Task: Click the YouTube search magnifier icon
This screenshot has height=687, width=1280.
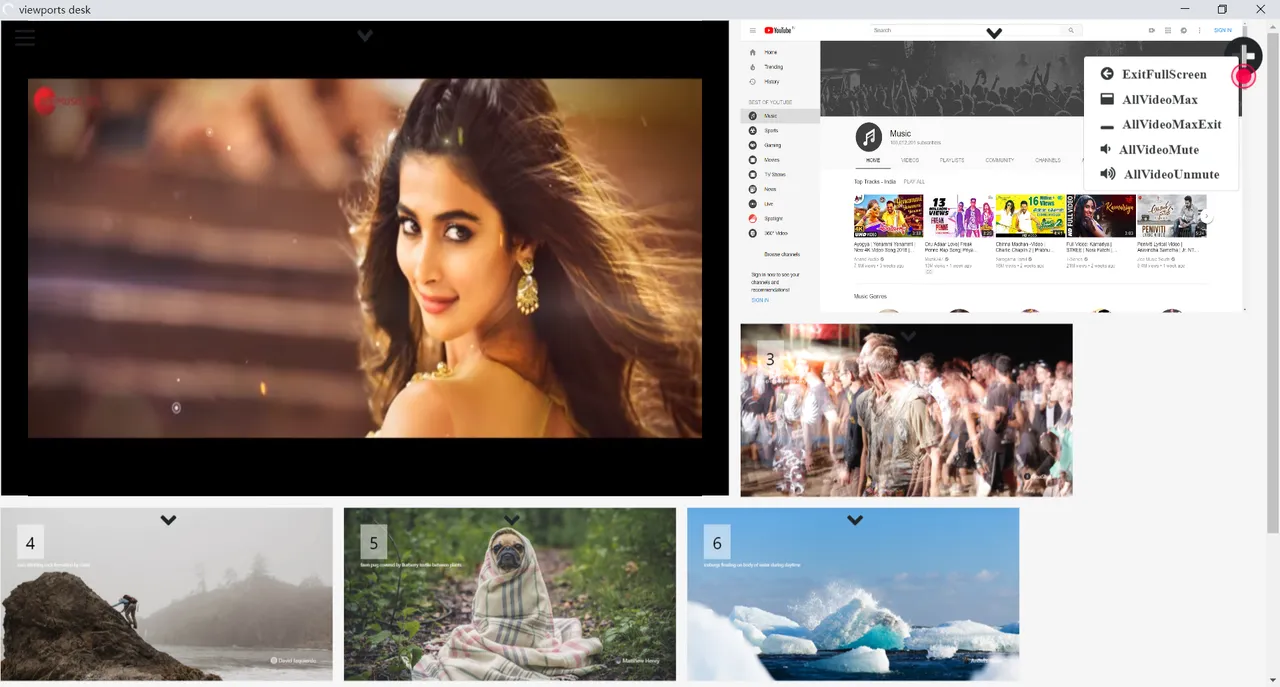Action: [x=1072, y=31]
